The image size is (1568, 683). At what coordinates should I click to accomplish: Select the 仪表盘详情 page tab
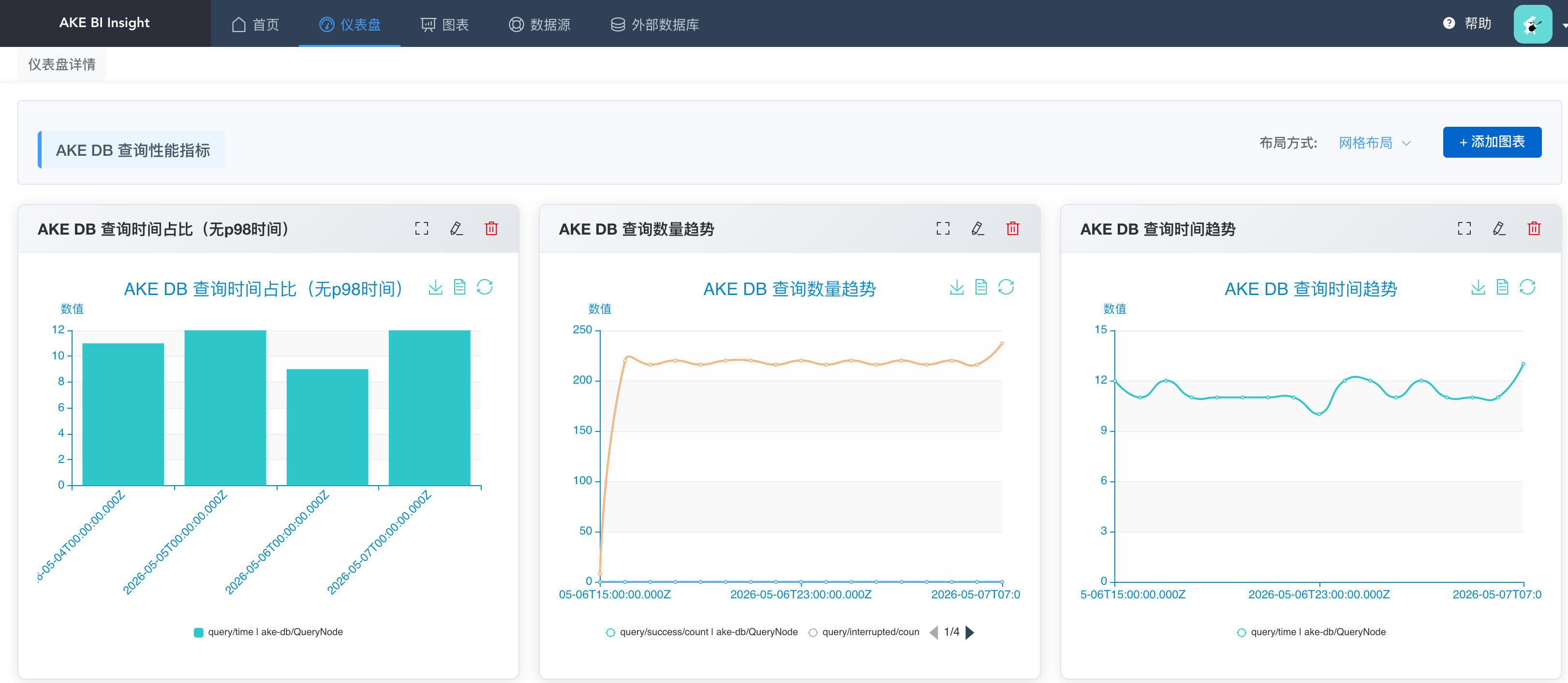click(61, 64)
